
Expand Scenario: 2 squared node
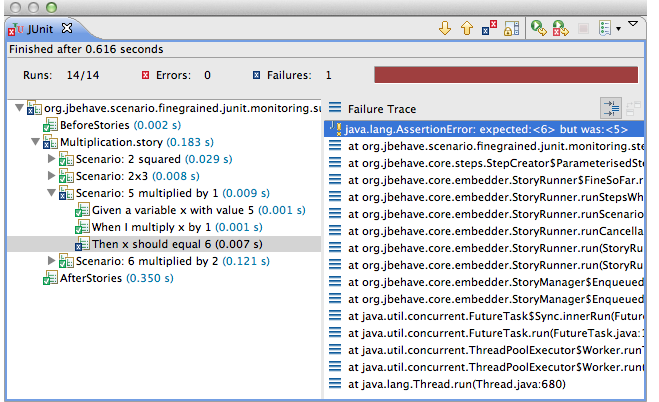[51, 159]
